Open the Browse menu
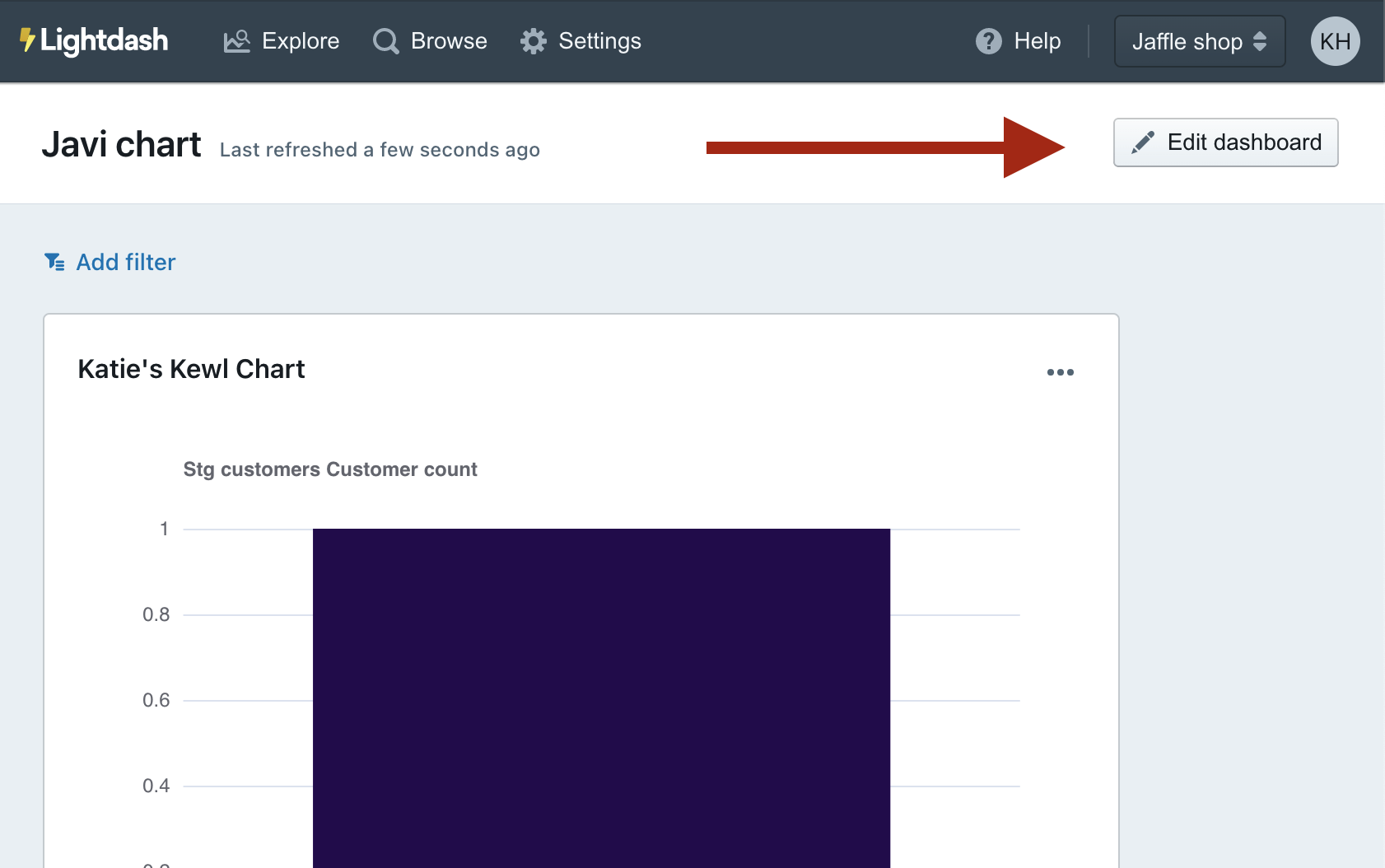 449,41
